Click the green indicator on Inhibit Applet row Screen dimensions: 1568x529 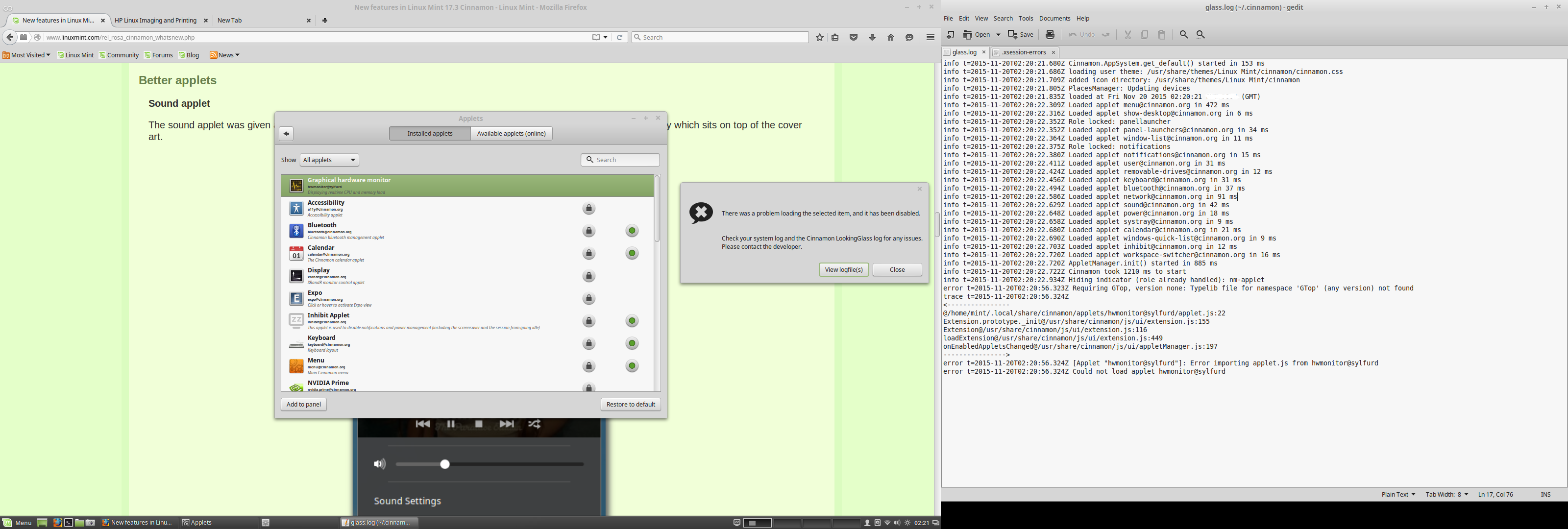pos(633,321)
